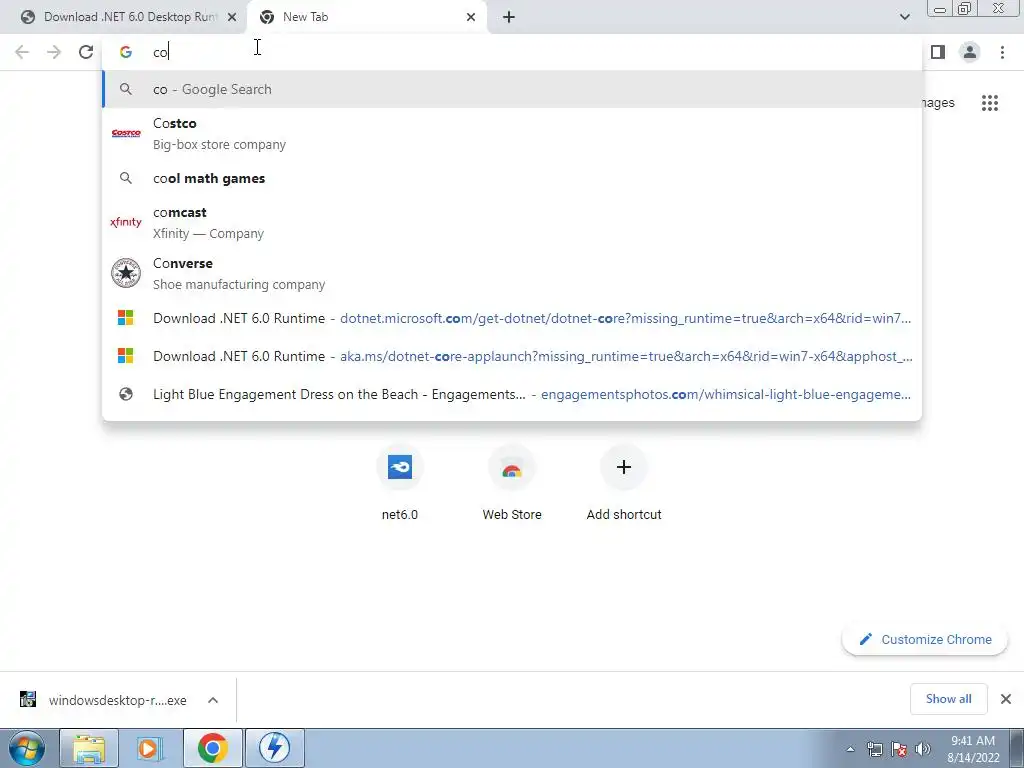
Task: Select the "co - Google Search" suggestion
Action: (512, 89)
